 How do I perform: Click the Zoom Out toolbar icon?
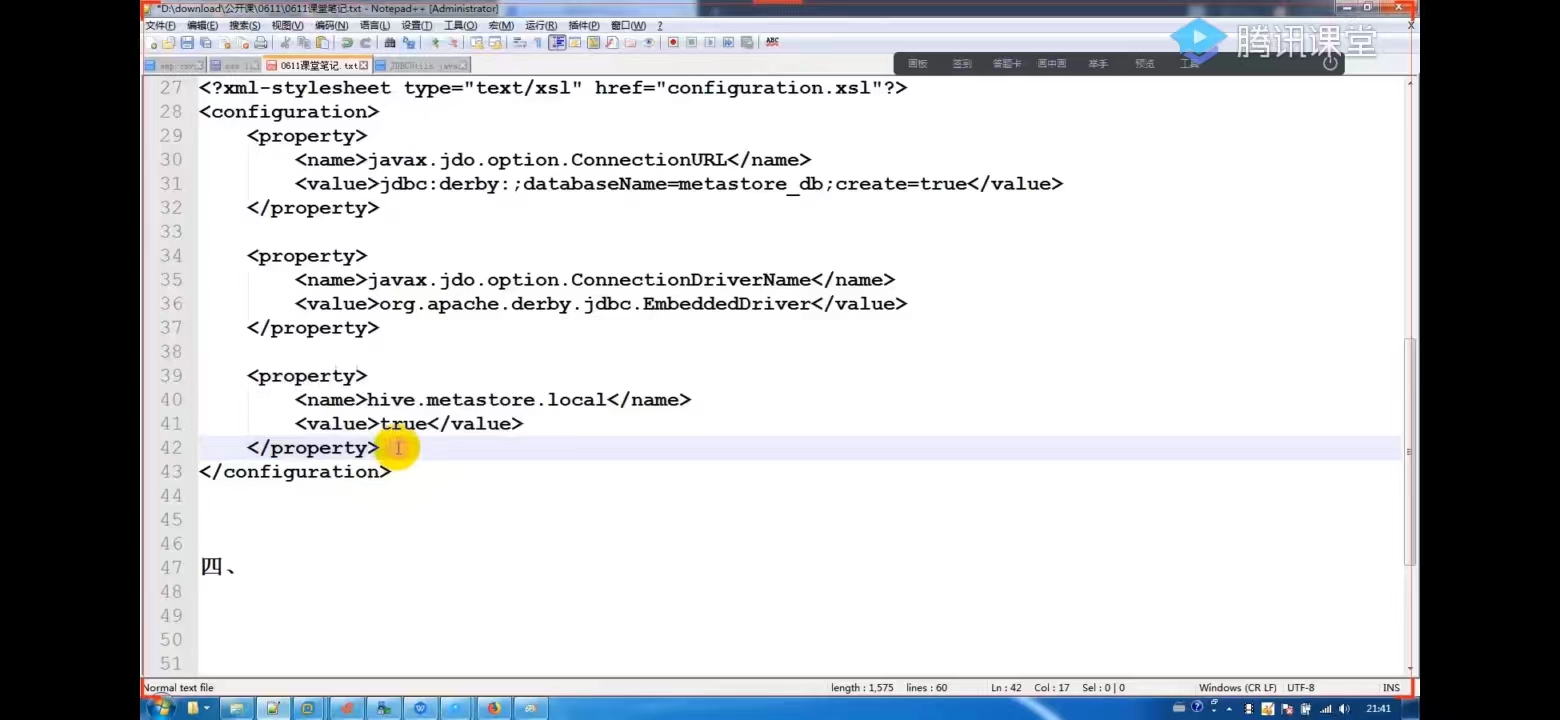point(452,43)
